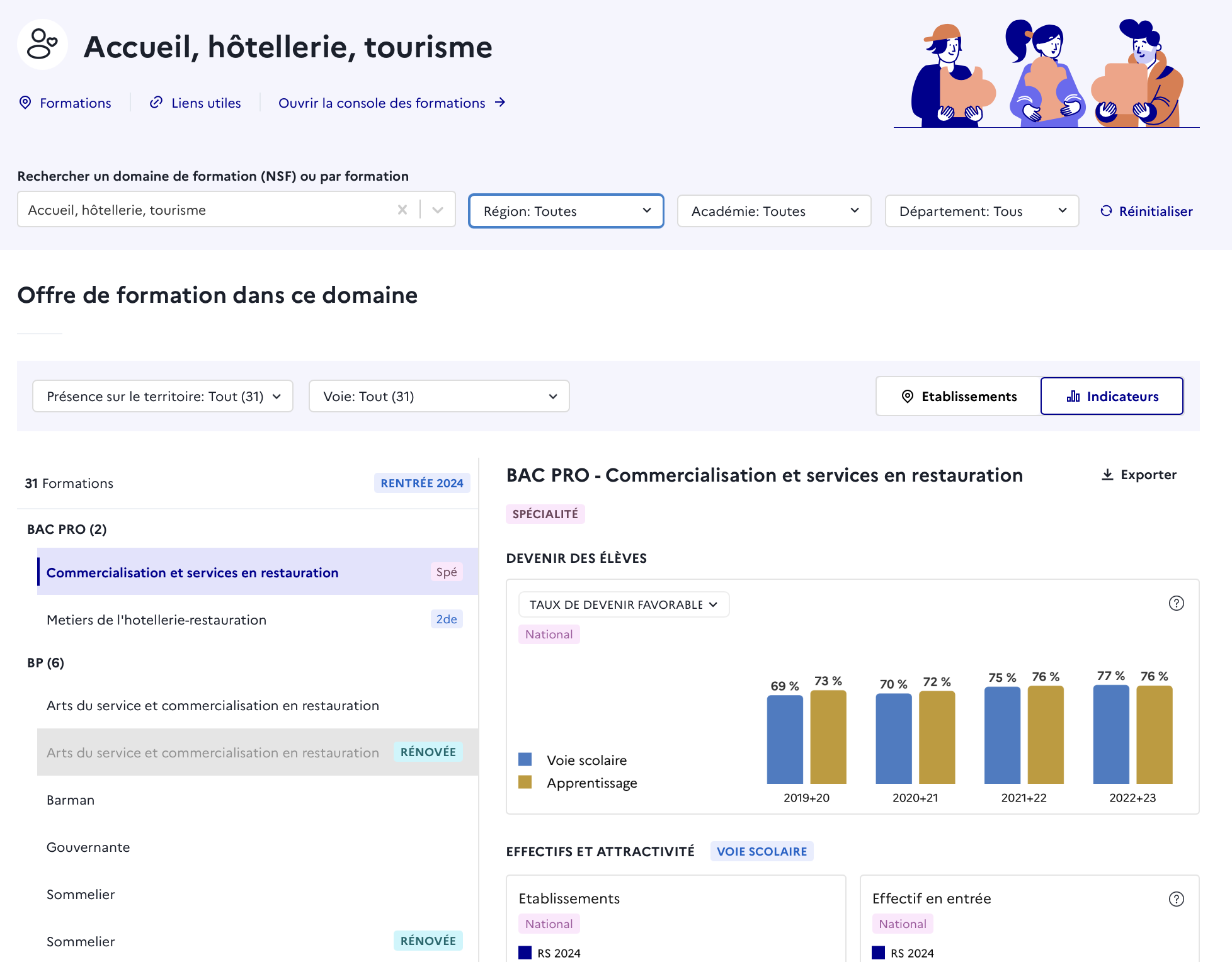Click arrow icon after console des formations
Viewport: 1232px width, 962px height.
pyautogui.click(x=500, y=103)
